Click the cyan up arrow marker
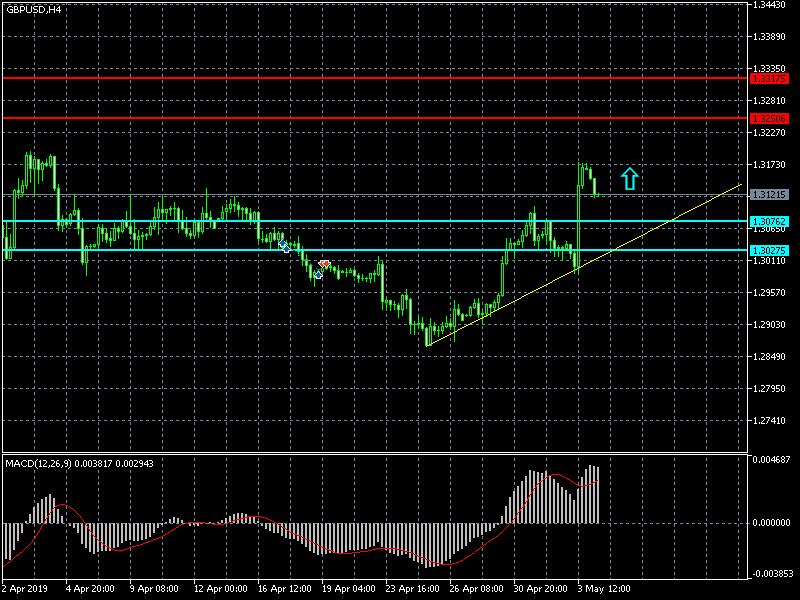 tap(629, 178)
